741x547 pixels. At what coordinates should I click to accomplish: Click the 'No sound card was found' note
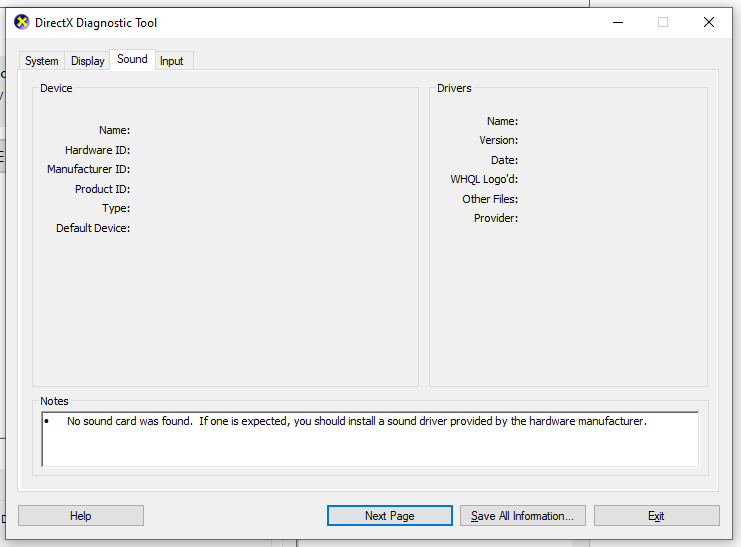[x=357, y=421]
